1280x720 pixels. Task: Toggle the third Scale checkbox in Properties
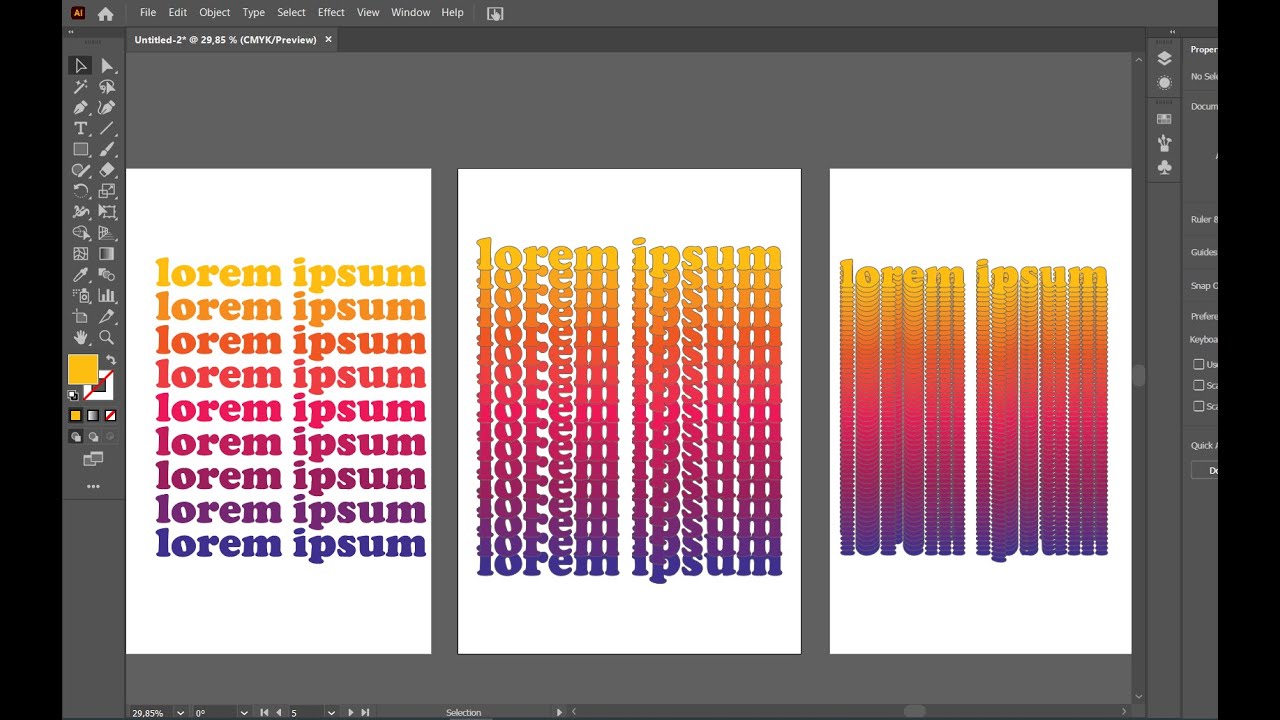[x=1198, y=406]
